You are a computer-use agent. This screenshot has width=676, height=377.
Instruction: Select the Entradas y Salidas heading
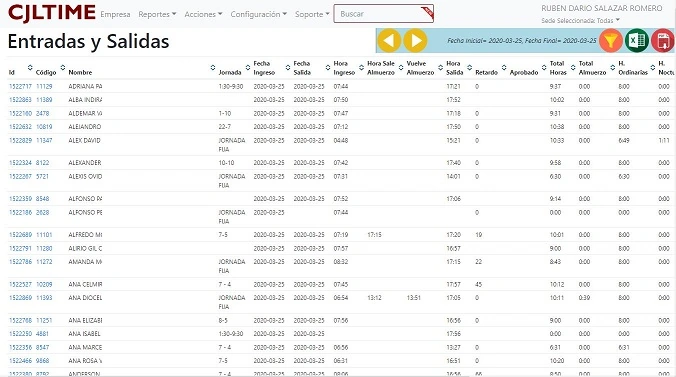88,42
